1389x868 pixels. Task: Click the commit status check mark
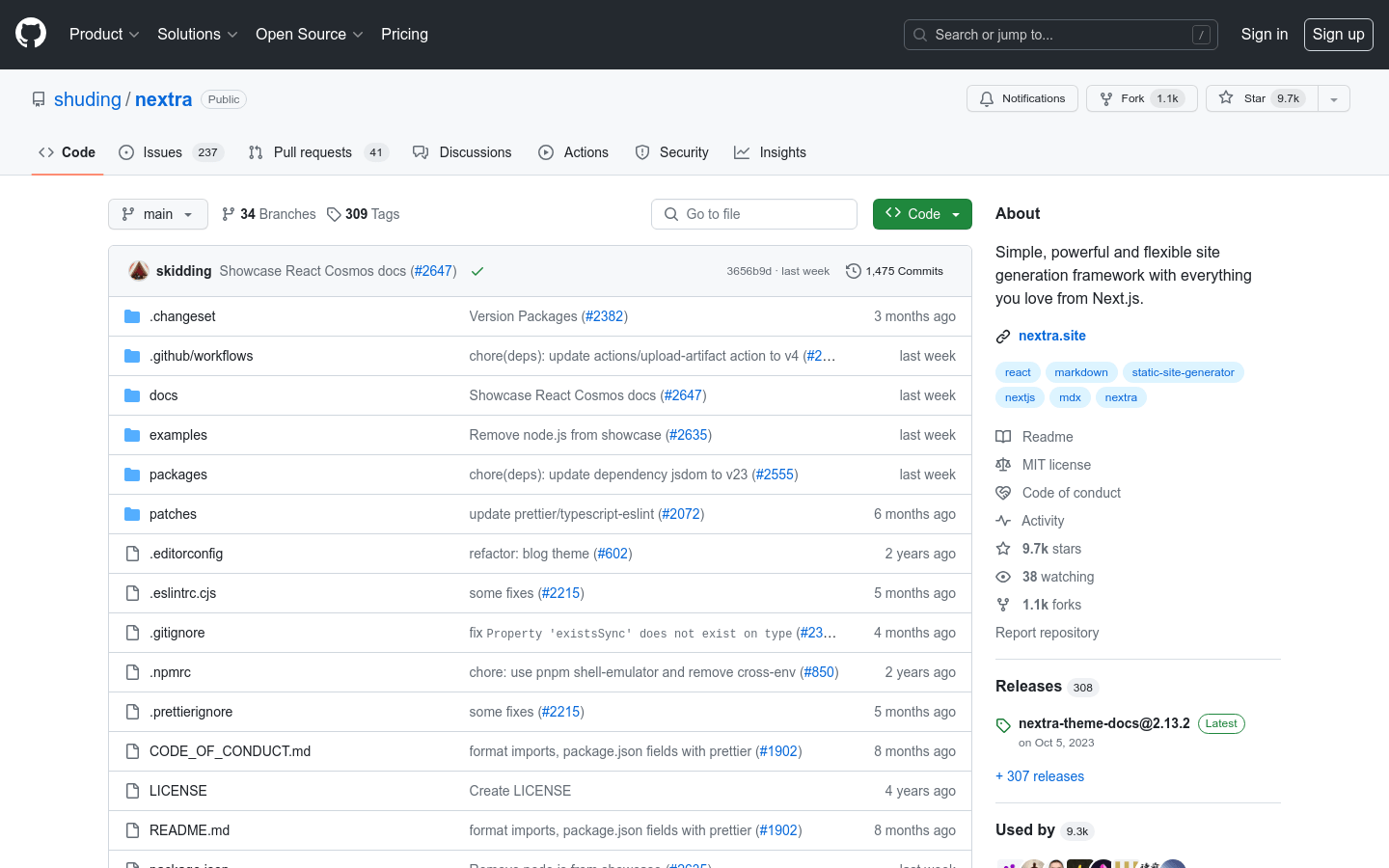click(x=477, y=271)
